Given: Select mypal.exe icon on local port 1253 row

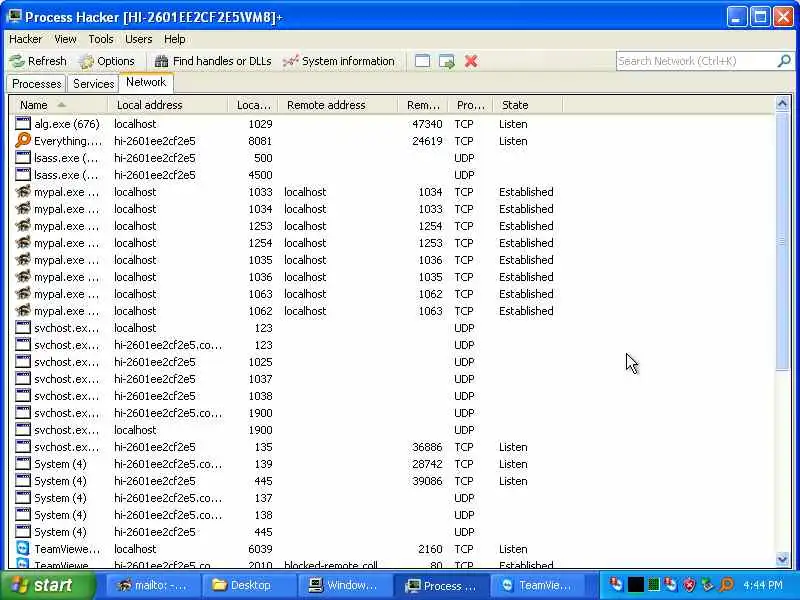Looking at the screenshot, I should [x=22, y=226].
